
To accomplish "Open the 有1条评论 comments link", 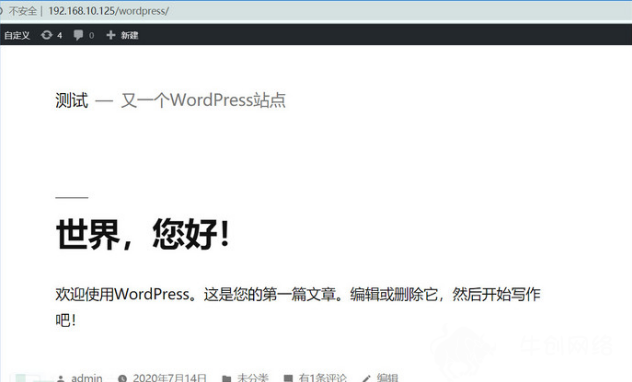I will pos(322,378).
